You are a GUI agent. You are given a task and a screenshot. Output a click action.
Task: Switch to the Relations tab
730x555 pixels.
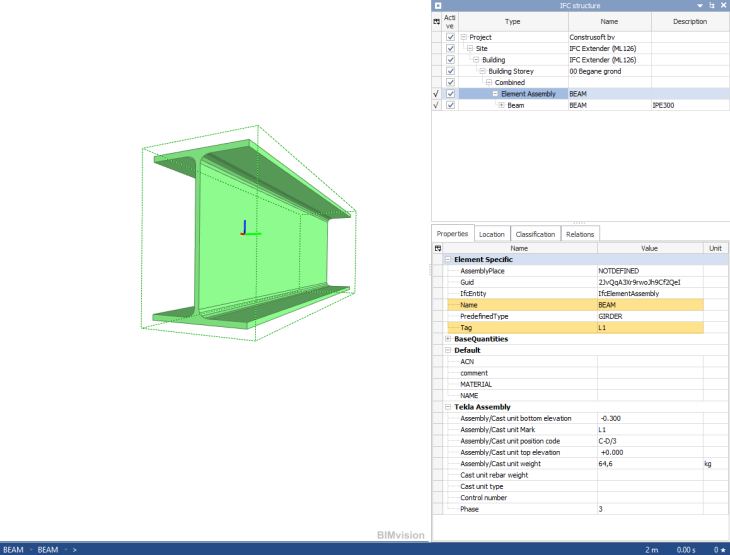pos(580,234)
